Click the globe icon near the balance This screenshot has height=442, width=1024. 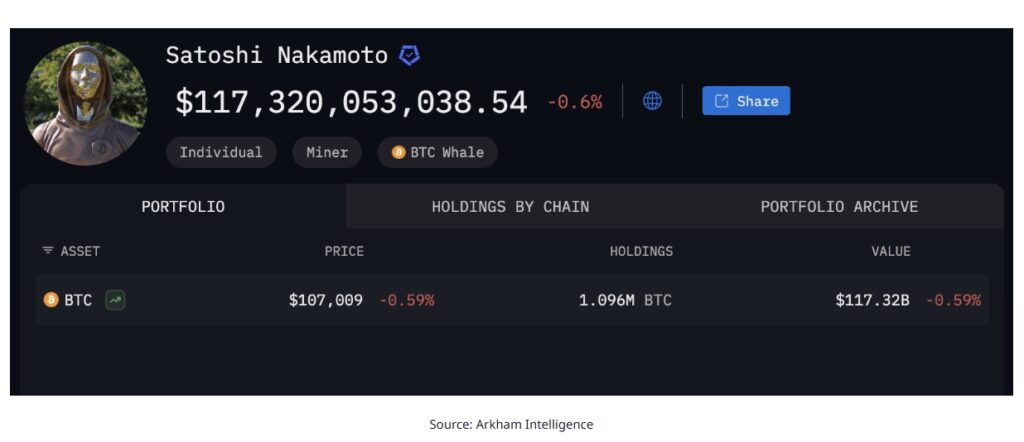pyautogui.click(x=652, y=101)
